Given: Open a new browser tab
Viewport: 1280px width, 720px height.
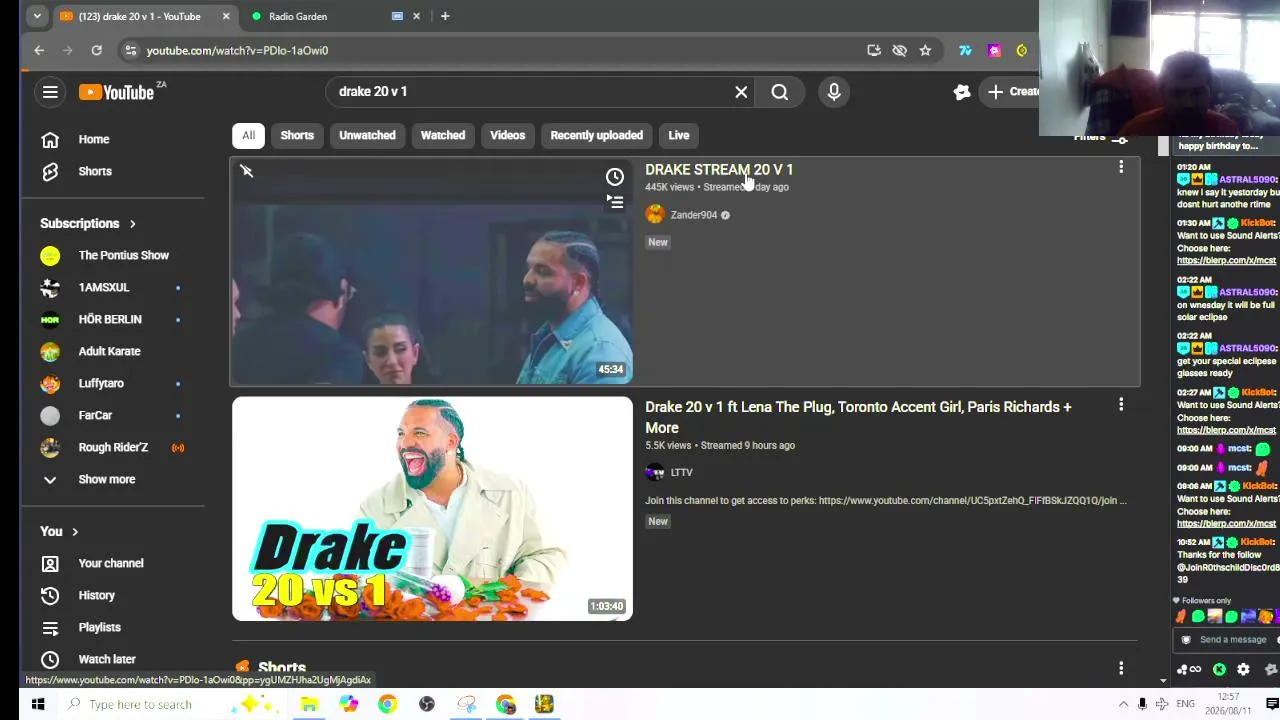Looking at the screenshot, I should (x=445, y=16).
